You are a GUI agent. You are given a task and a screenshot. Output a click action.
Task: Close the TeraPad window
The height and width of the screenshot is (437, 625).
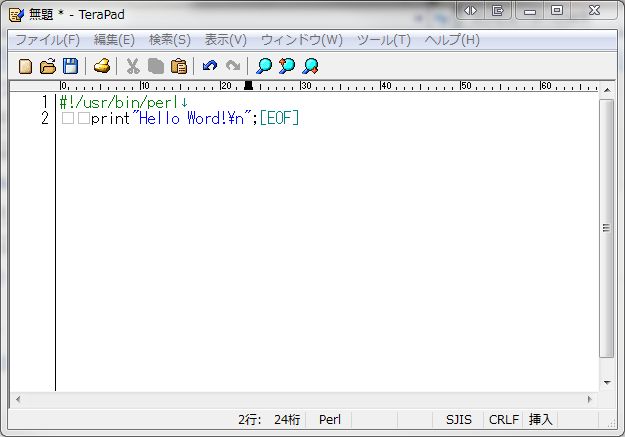coord(594,10)
